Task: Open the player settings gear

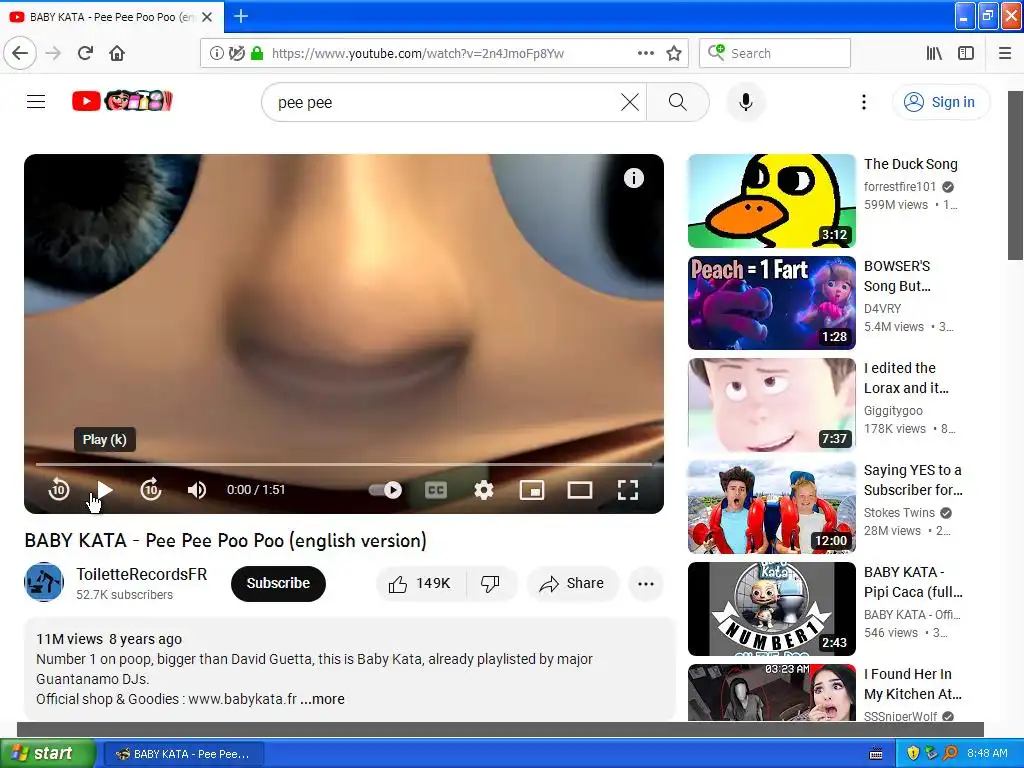Action: [484, 490]
